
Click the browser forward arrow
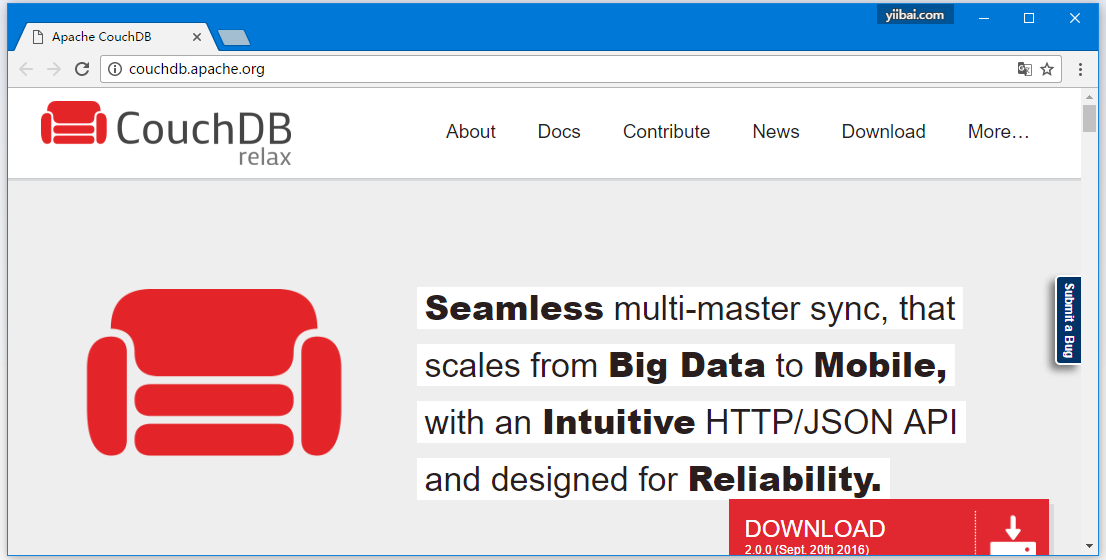pyautogui.click(x=54, y=70)
